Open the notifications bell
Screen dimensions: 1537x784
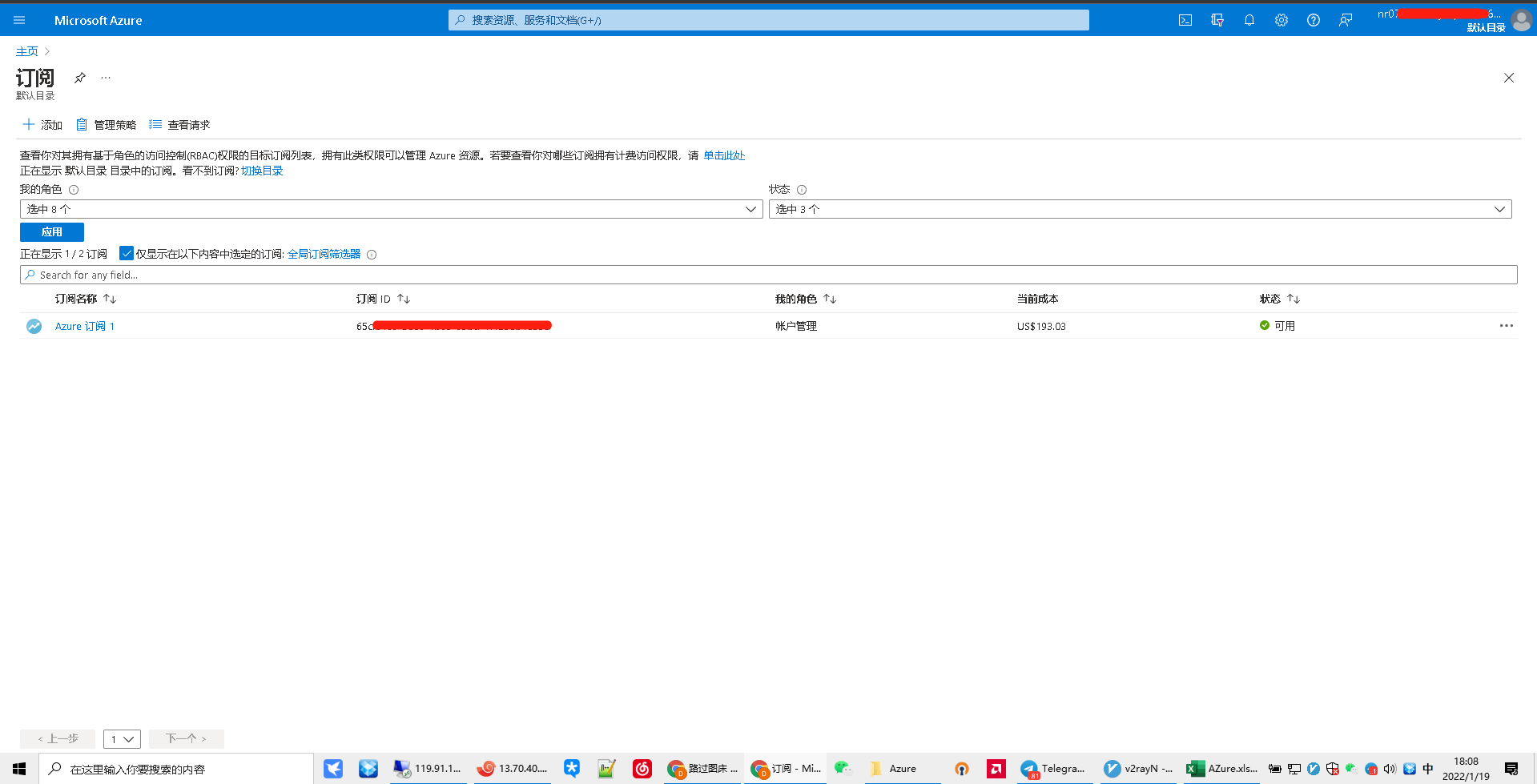click(1249, 20)
